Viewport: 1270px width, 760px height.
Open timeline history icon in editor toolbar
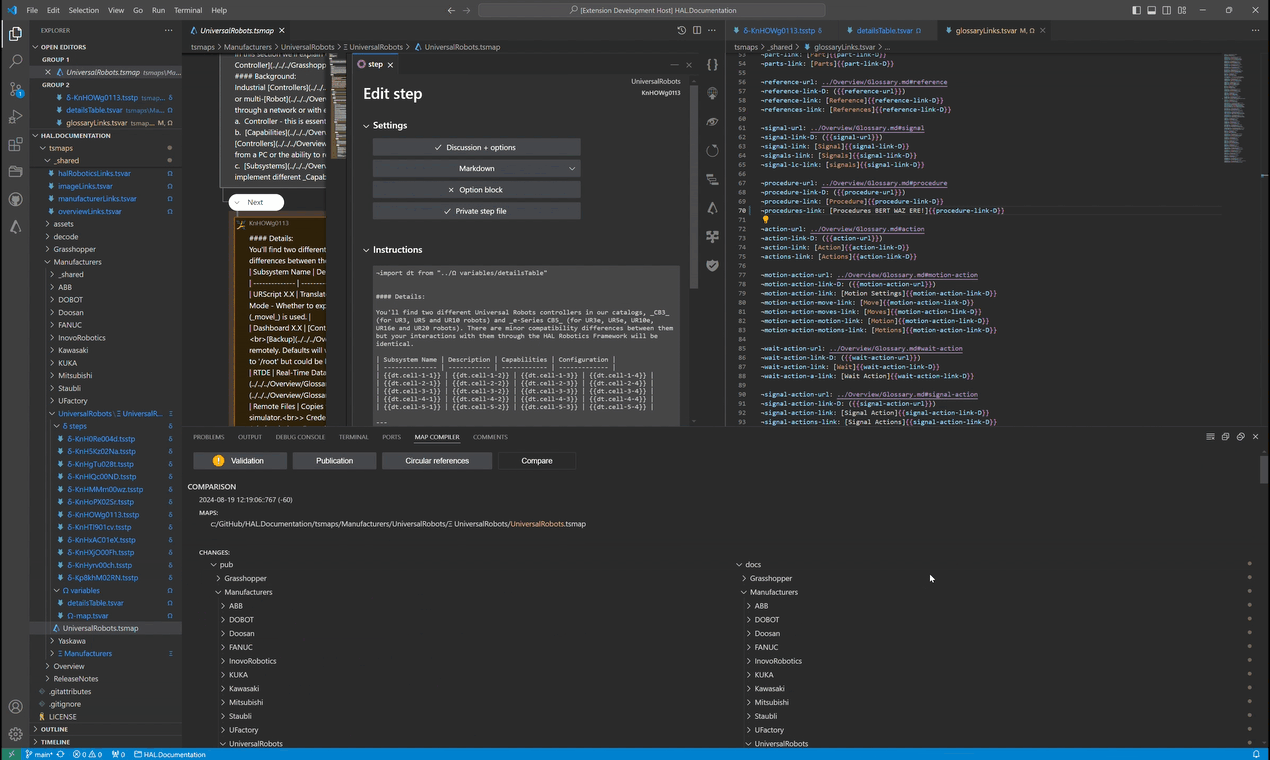pos(682,31)
